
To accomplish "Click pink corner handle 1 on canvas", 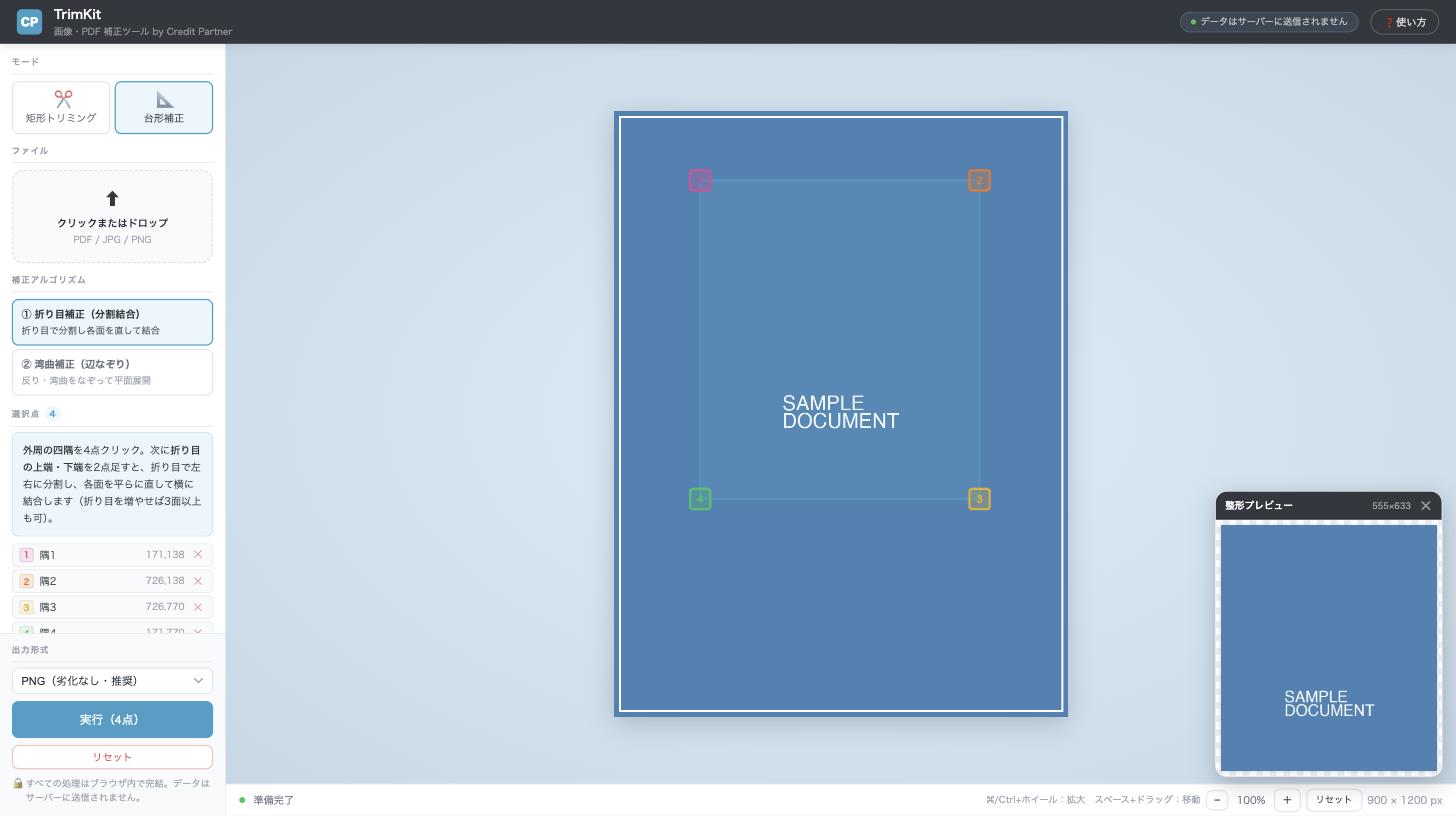I will [700, 180].
